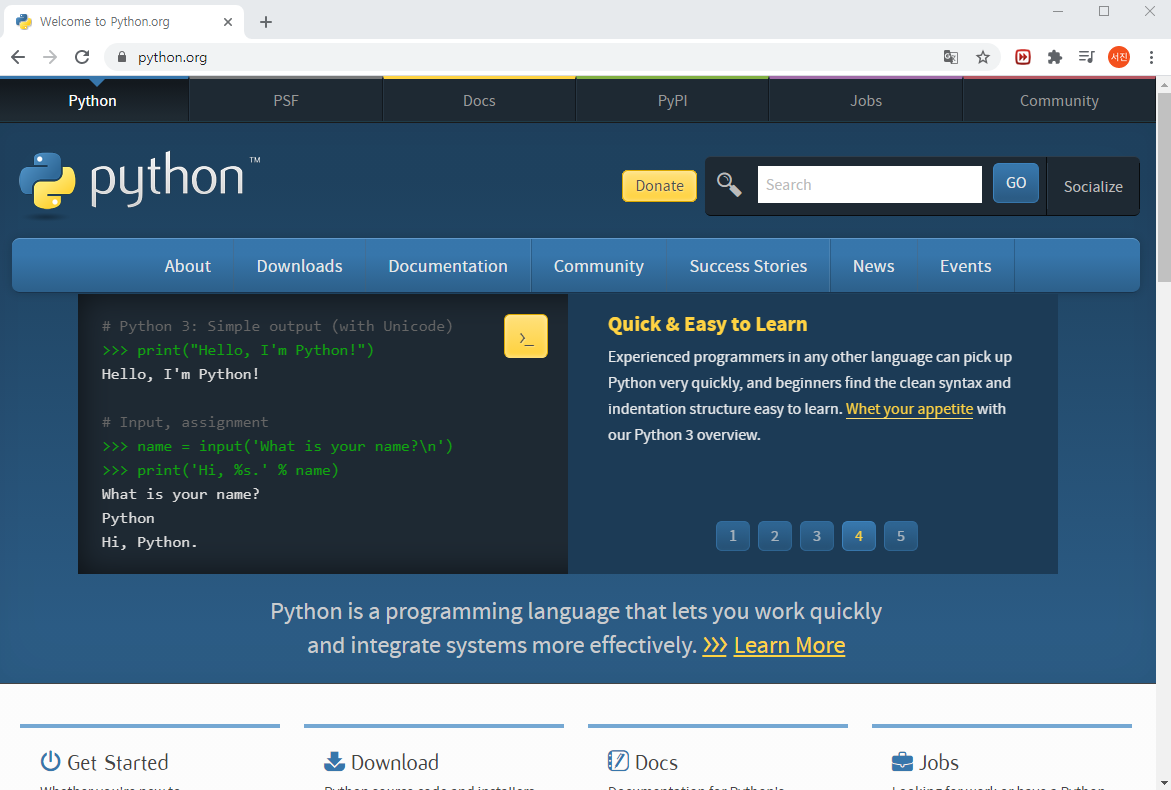Bookmark this page with star icon
This screenshot has height=790, width=1171.
coord(983,57)
